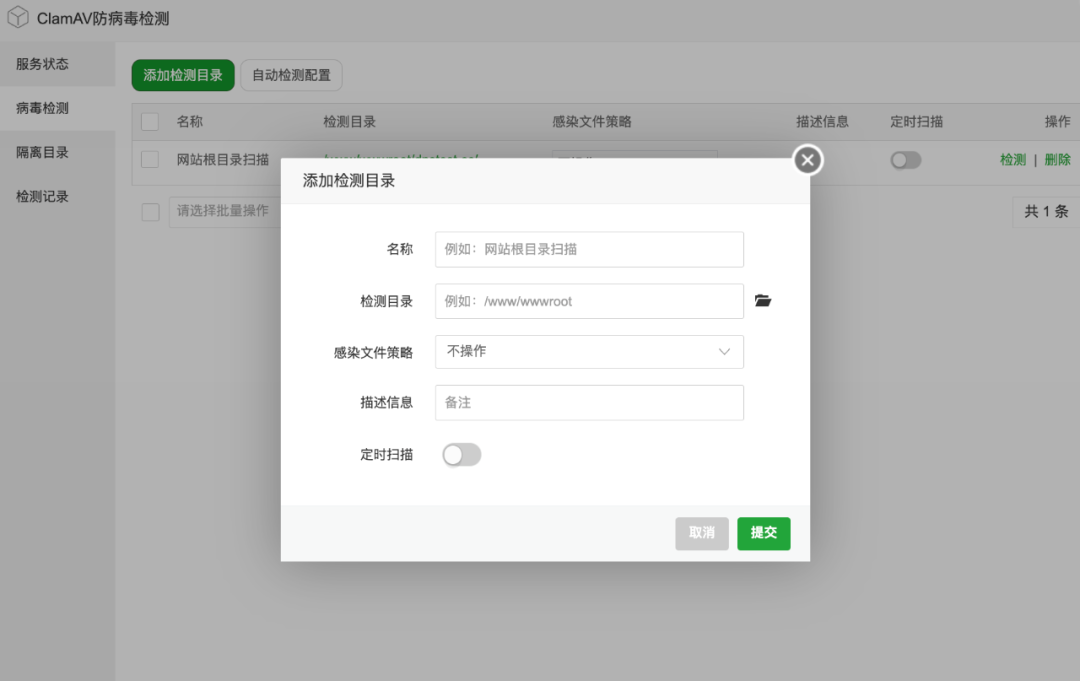
Task: Open the 感染文件策略 dropdown showing 不操作
Action: point(589,352)
